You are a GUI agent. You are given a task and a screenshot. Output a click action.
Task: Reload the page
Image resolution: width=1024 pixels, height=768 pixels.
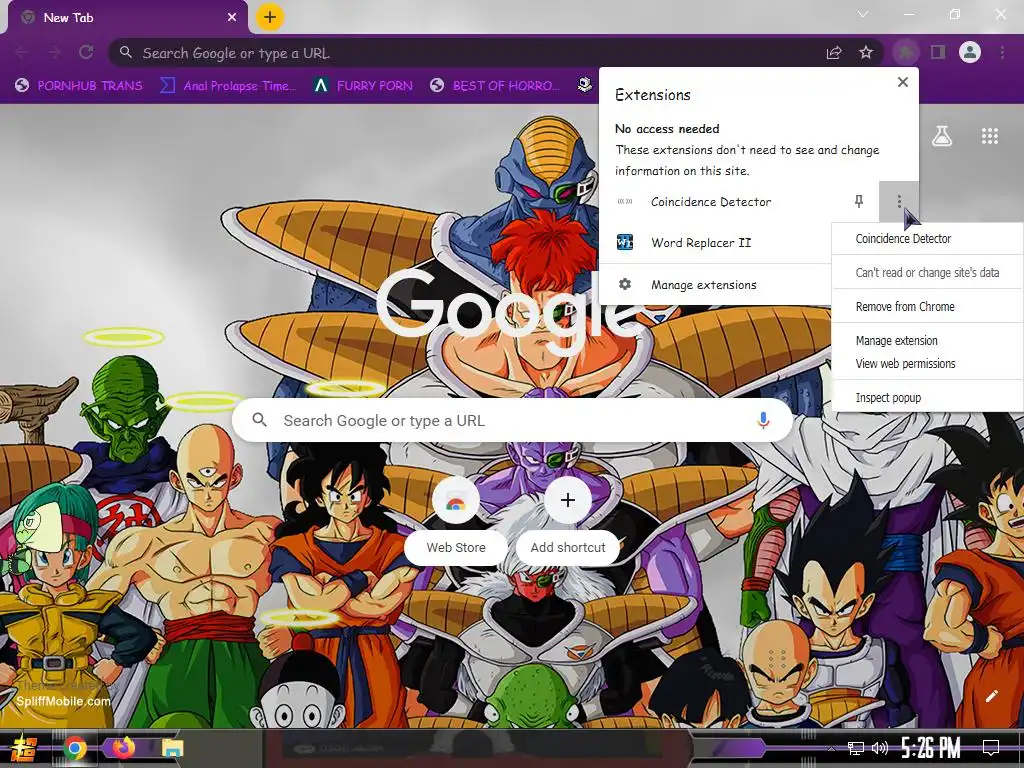pyautogui.click(x=86, y=52)
